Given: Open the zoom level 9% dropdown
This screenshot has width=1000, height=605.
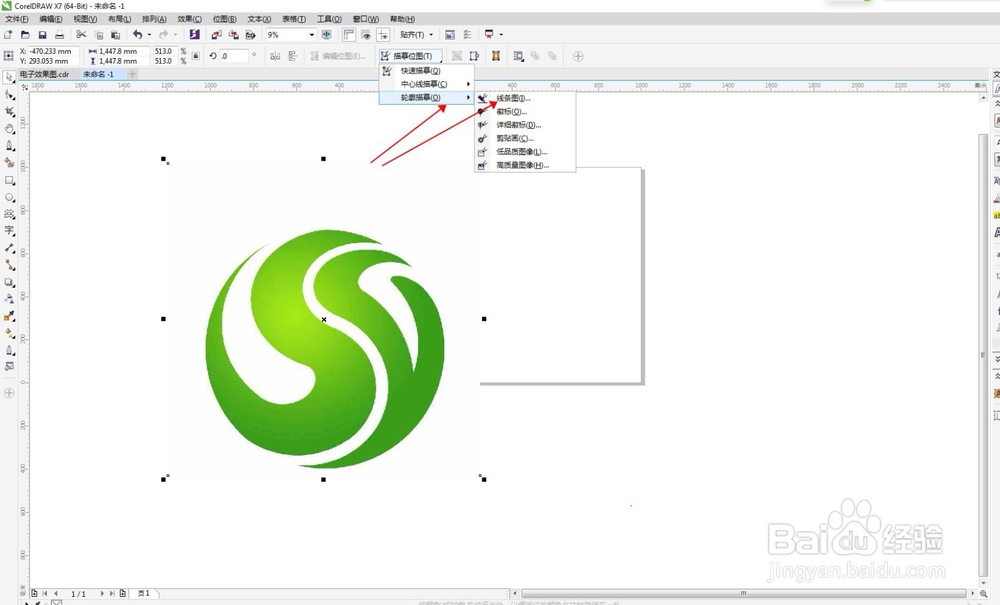Looking at the screenshot, I should coord(311,34).
